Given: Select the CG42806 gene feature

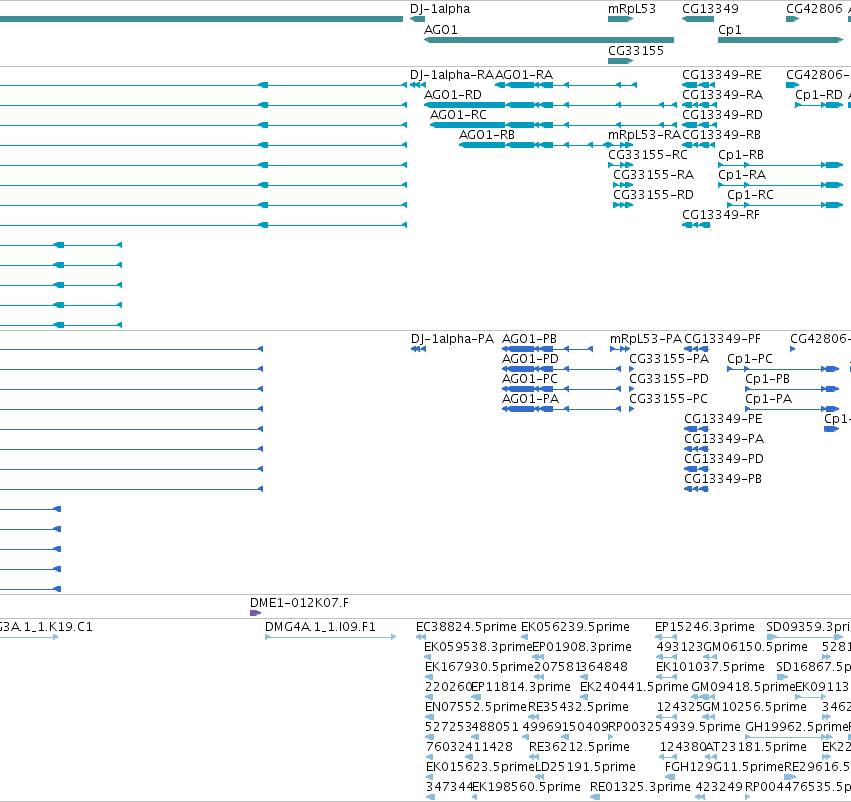Looking at the screenshot, I should pyautogui.click(x=792, y=19).
